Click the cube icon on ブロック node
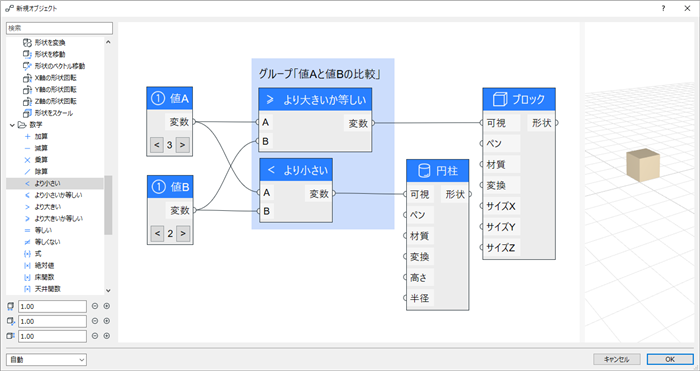 click(x=500, y=99)
